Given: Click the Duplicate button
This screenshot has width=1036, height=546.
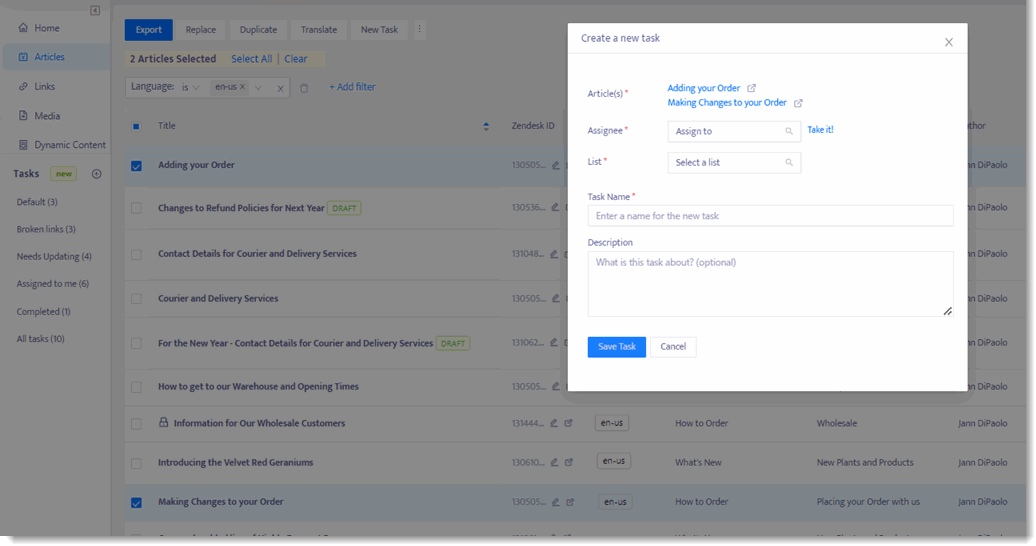Looking at the screenshot, I should (258, 30).
